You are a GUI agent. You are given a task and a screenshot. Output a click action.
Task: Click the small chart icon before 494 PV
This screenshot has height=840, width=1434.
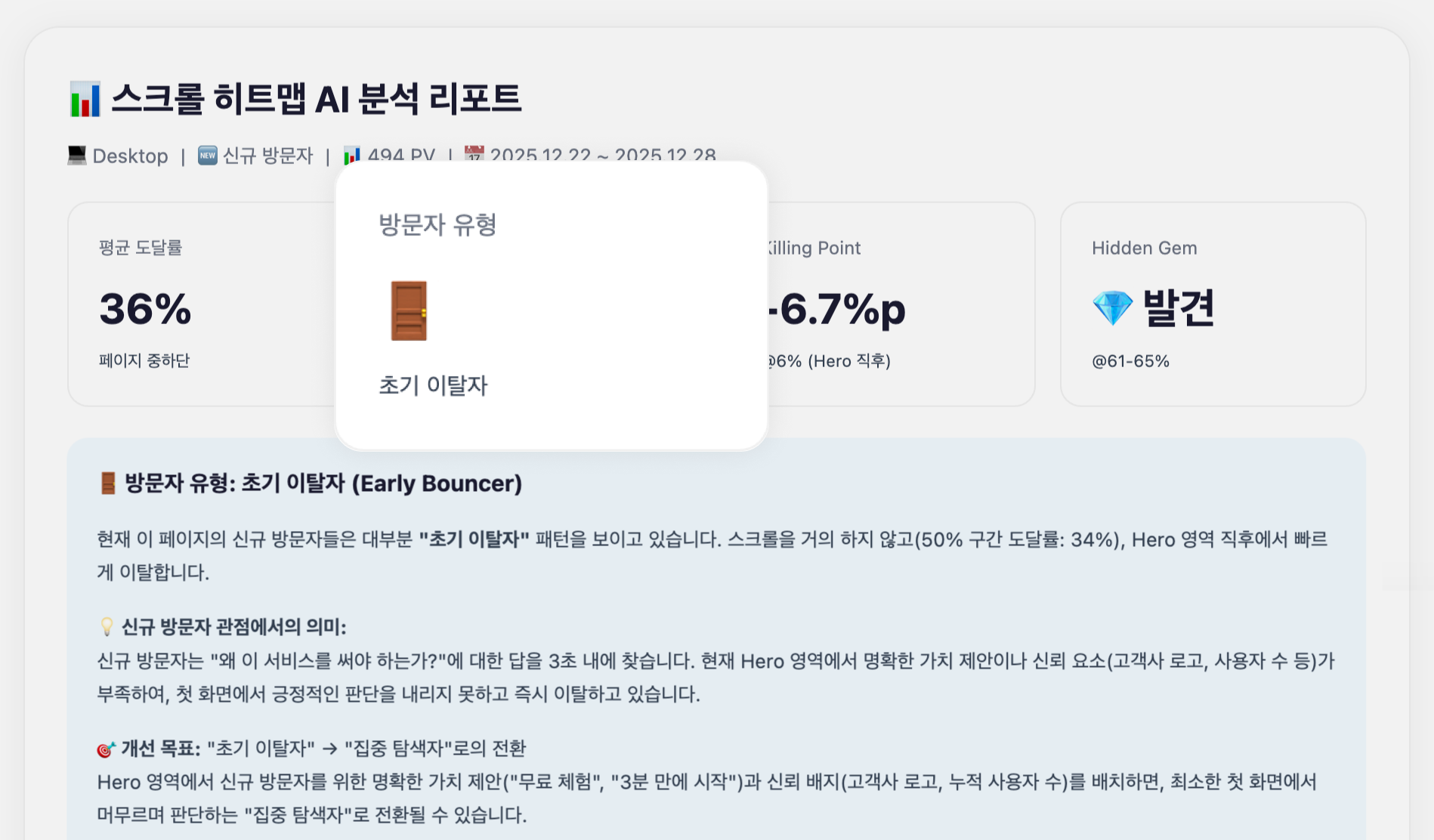tap(351, 156)
